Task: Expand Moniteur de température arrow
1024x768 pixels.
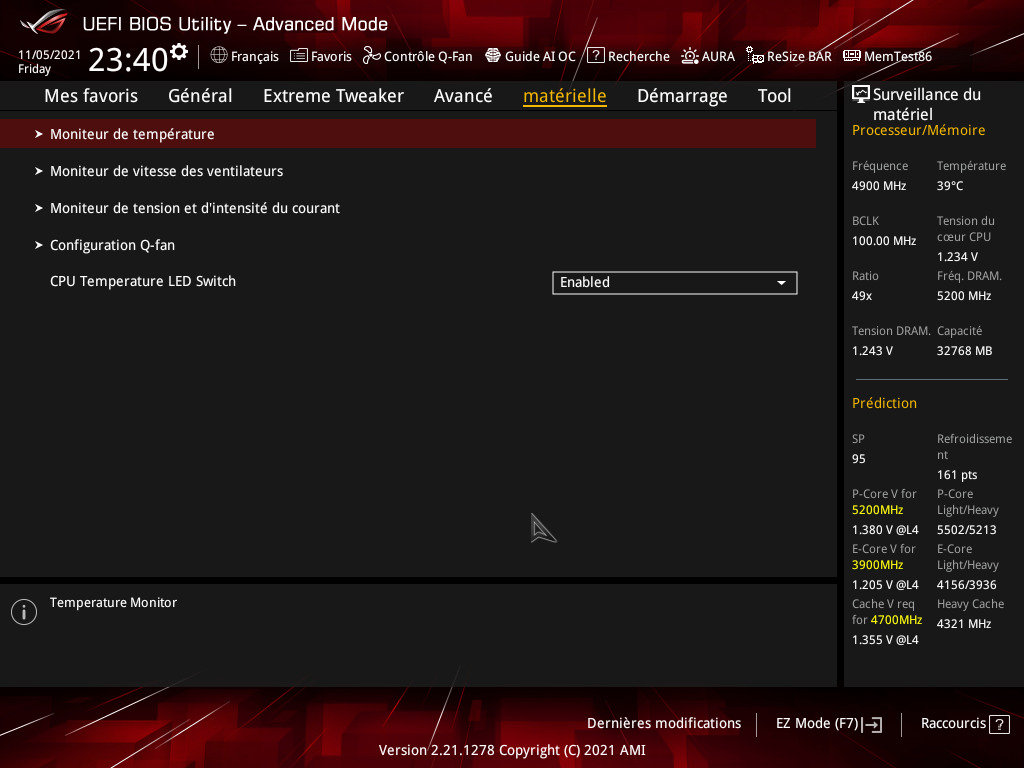Action: click(x=39, y=134)
